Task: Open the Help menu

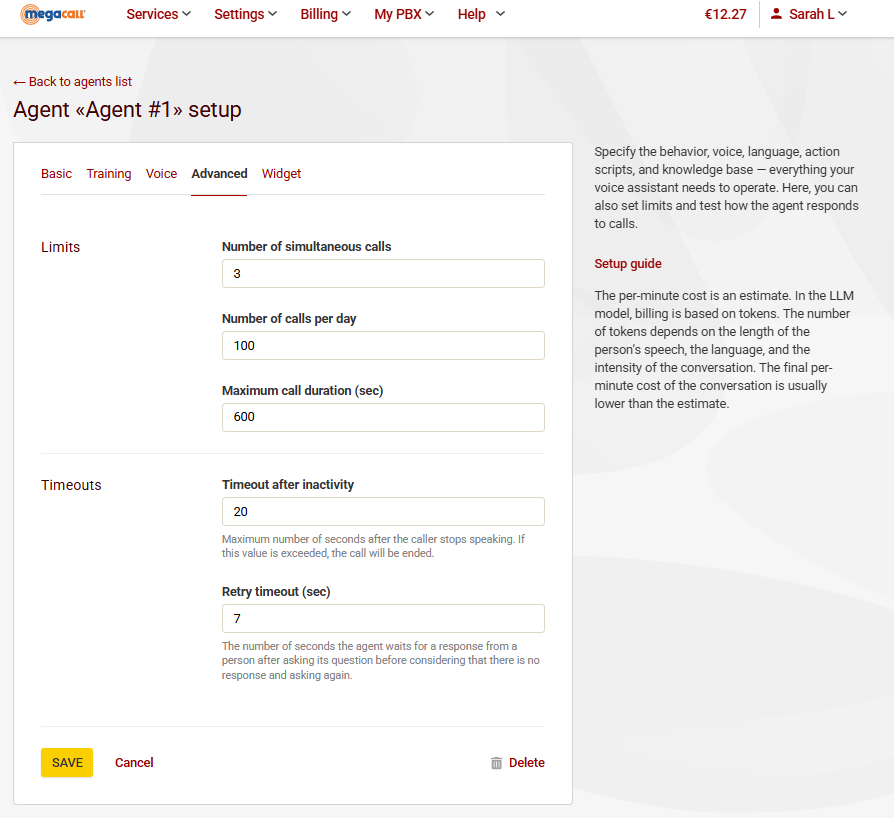Action: (x=481, y=14)
